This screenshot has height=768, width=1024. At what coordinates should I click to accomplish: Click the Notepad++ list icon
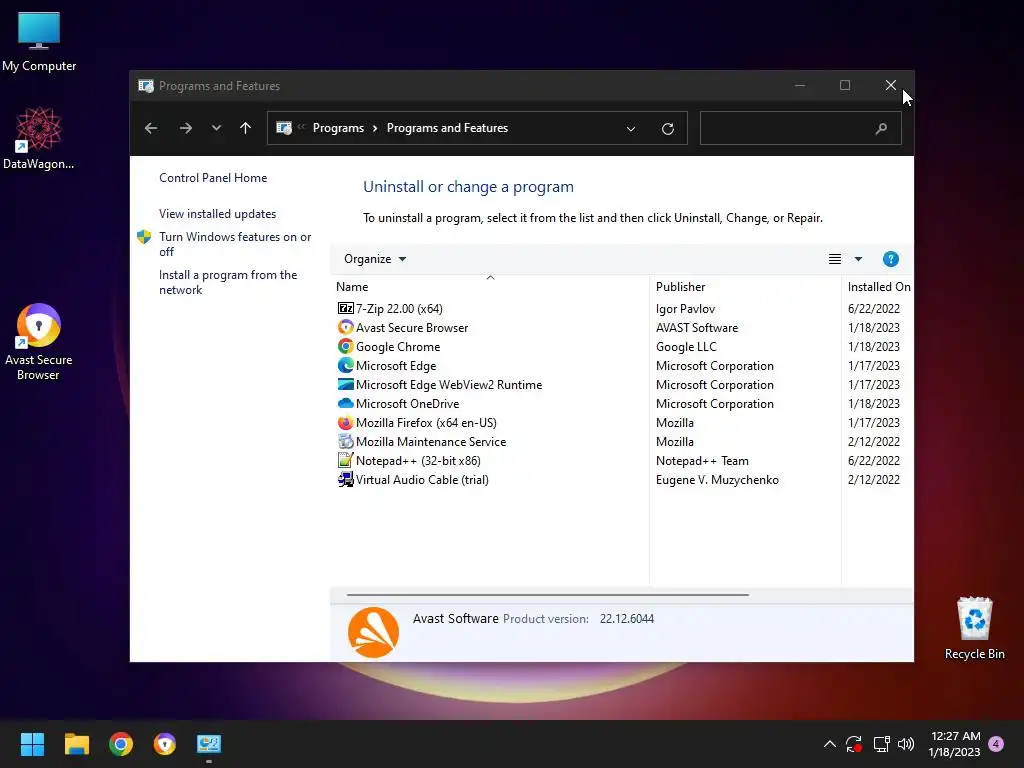click(x=345, y=460)
